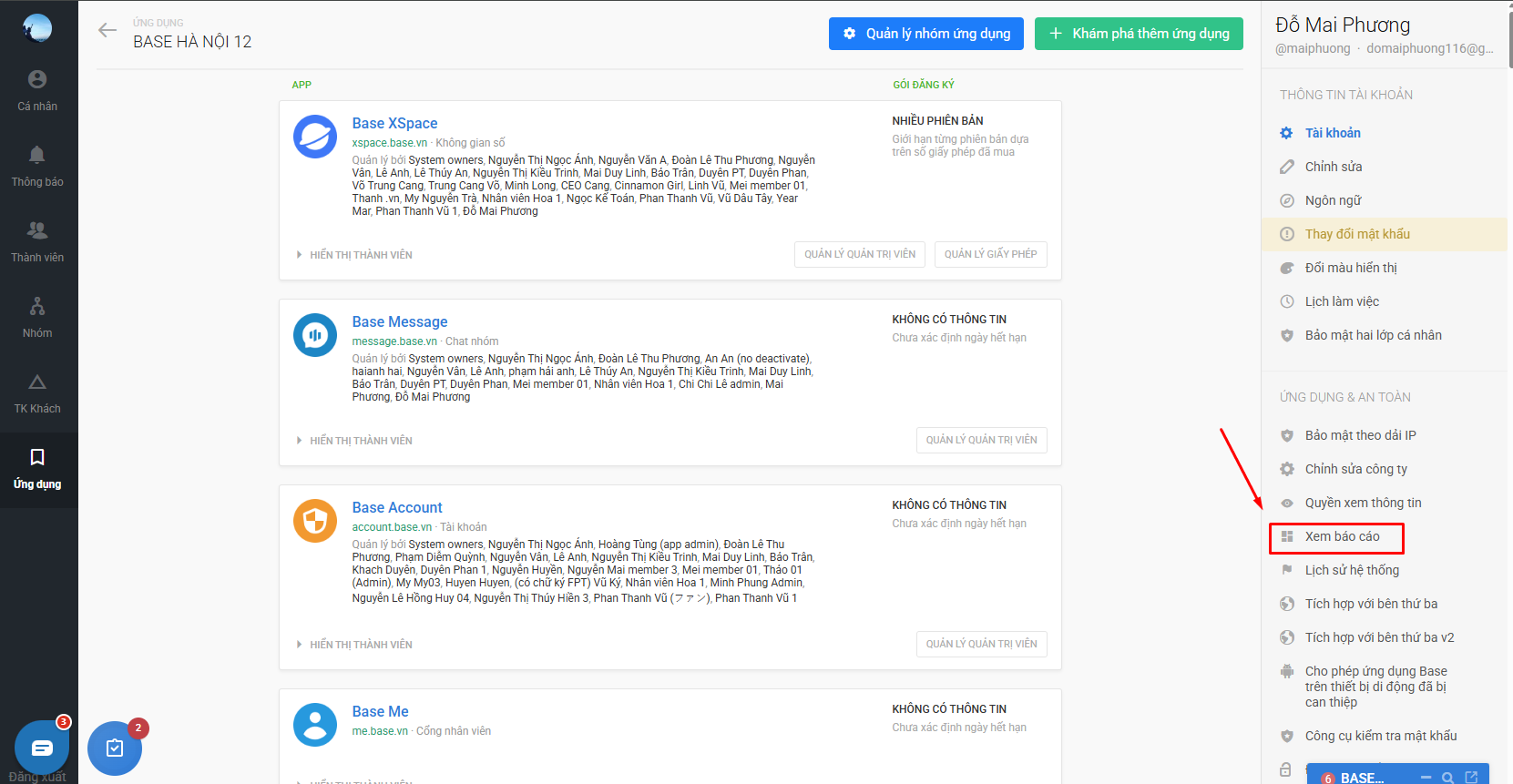
Task: Click the @maiphuong username text
Action: (x=1313, y=49)
